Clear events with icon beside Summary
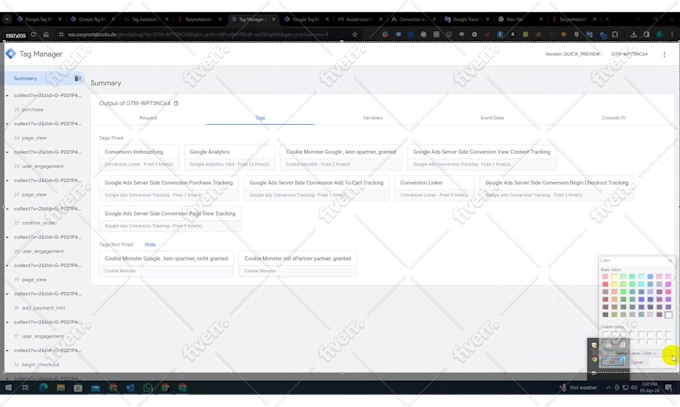This screenshot has width=680, height=407. tap(78, 78)
